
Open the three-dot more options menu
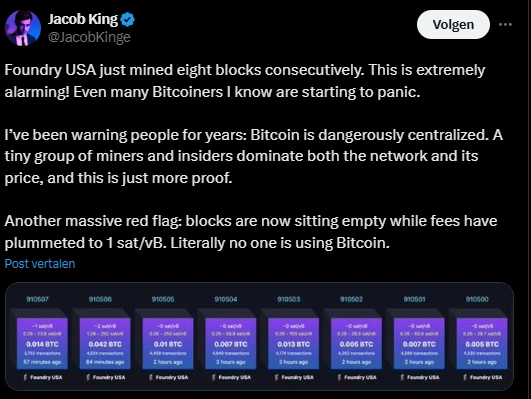tap(505, 24)
